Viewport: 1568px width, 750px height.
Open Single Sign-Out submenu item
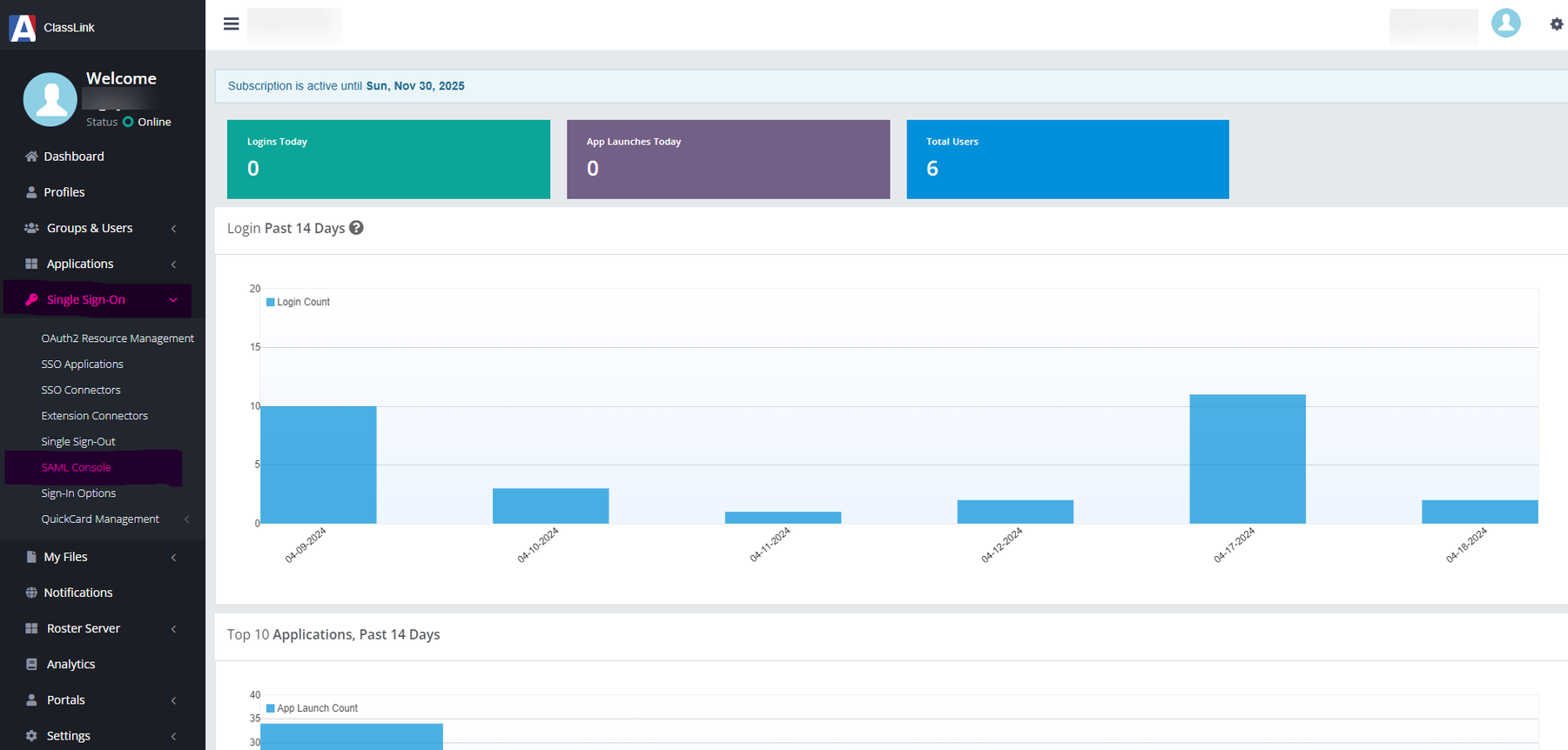pos(78,442)
